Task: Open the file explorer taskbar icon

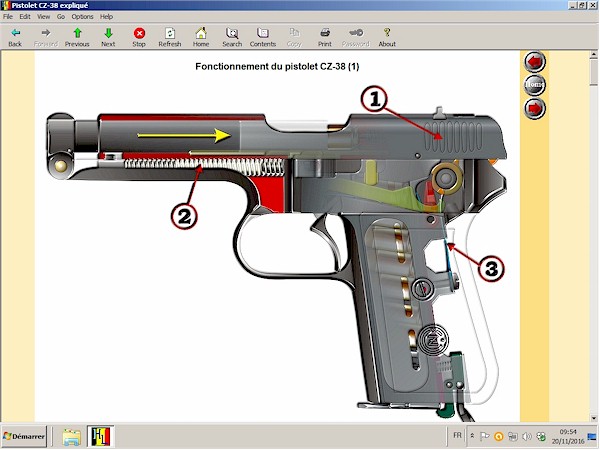Action: point(72,437)
